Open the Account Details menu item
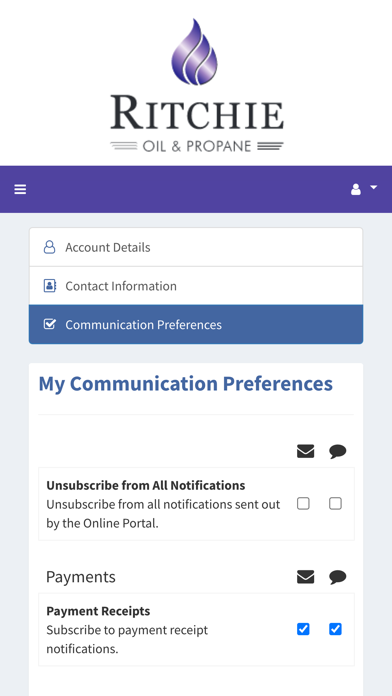 tap(196, 247)
